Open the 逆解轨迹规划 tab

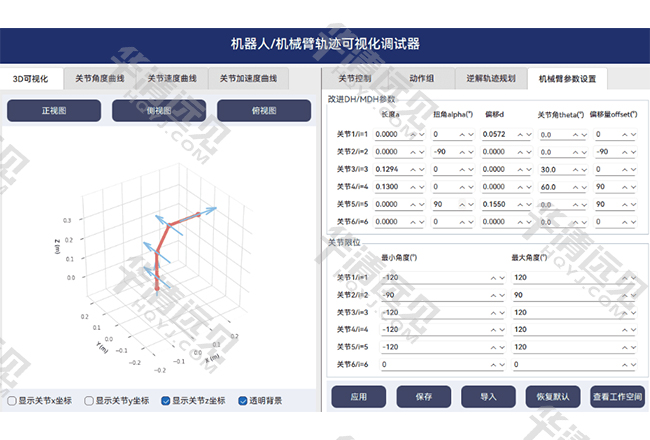click(490, 78)
